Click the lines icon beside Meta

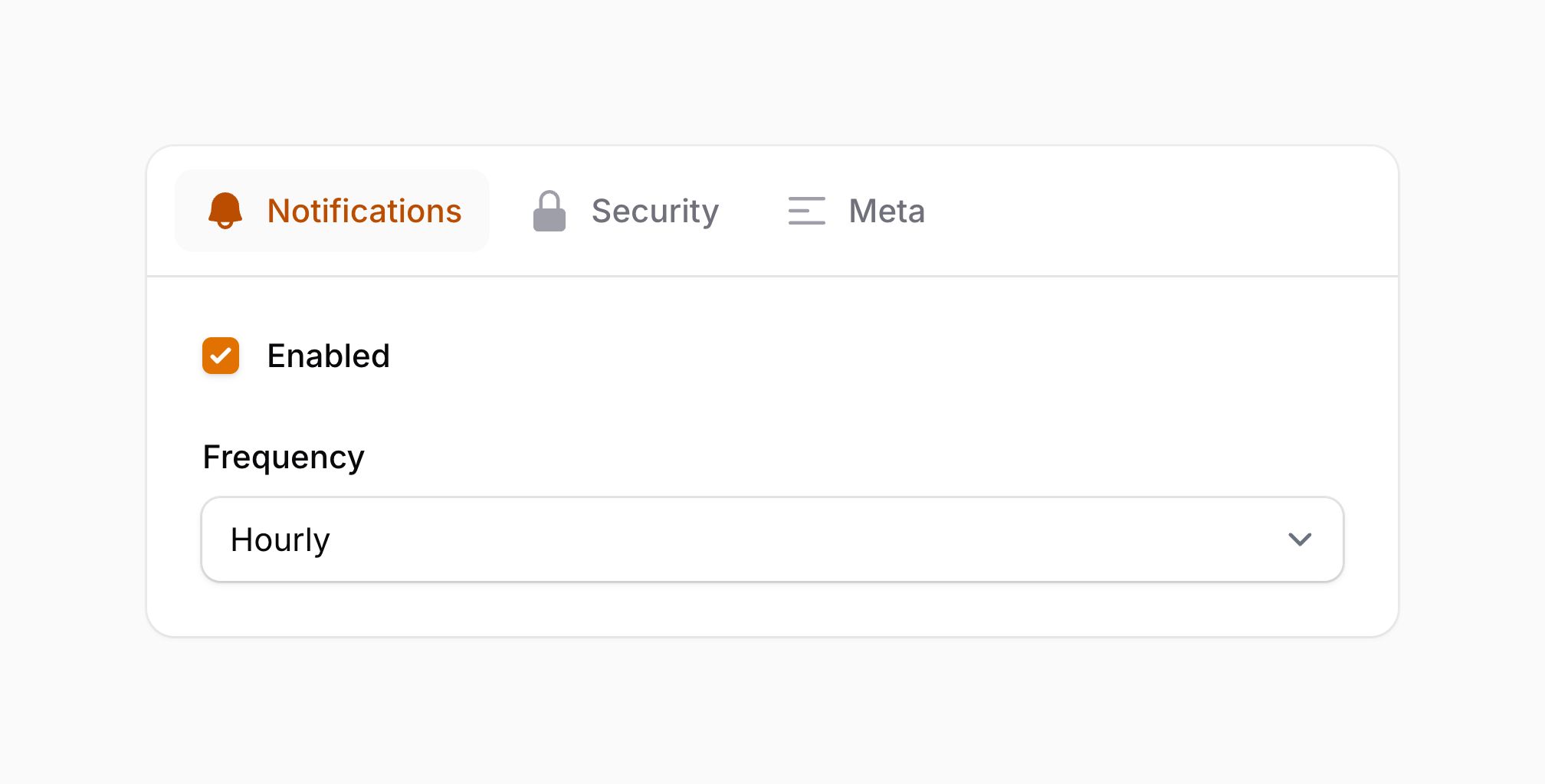[805, 211]
